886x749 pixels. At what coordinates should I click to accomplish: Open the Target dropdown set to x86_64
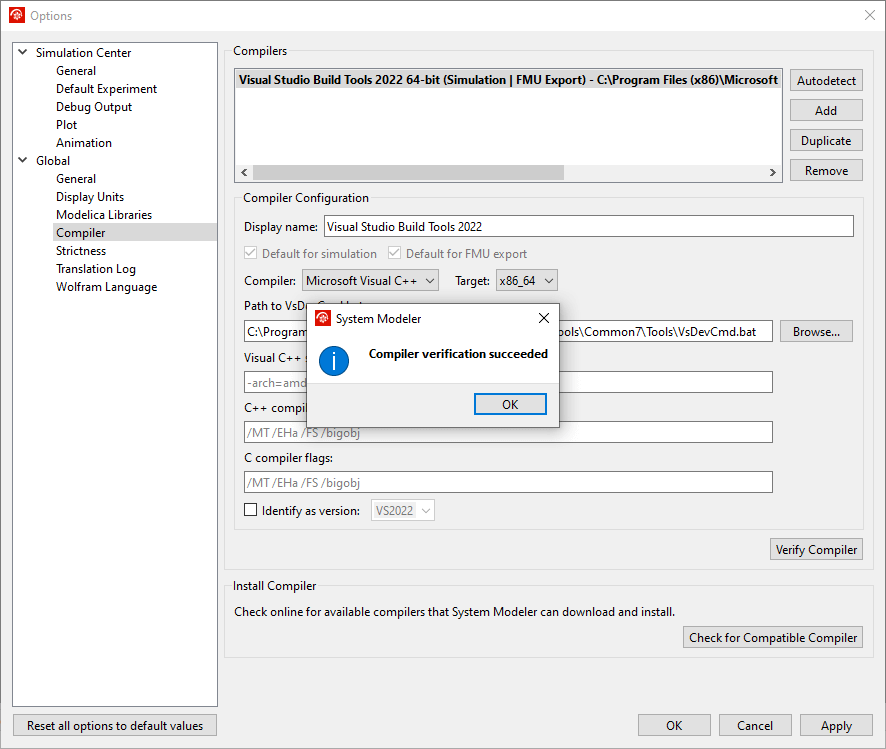point(527,281)
